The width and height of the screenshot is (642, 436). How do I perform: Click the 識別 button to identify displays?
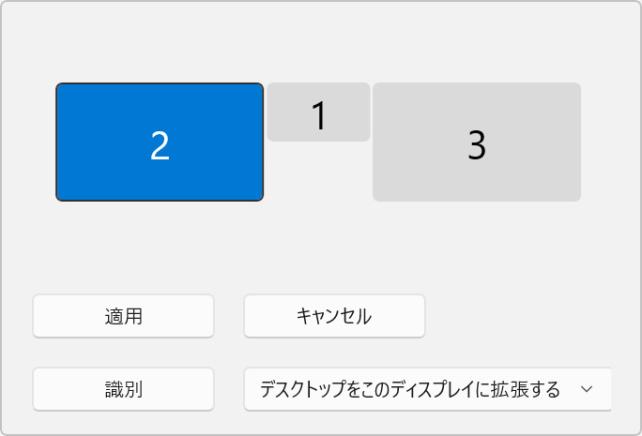click(x=123, y=389)
